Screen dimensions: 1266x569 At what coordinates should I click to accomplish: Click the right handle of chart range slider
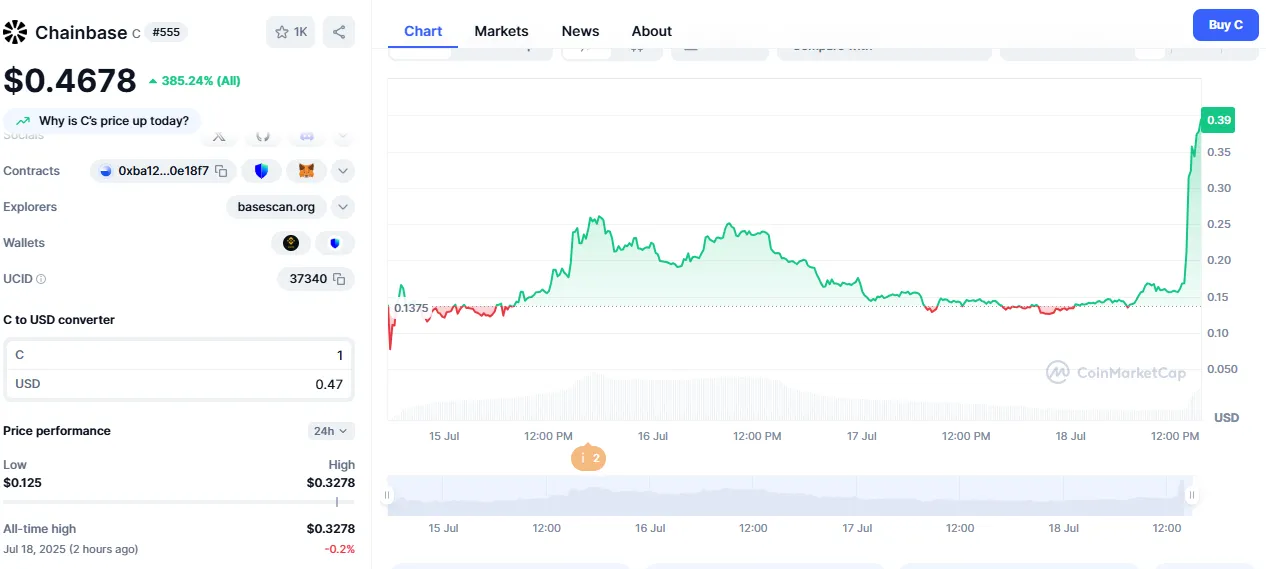(x=1191, y=496)
